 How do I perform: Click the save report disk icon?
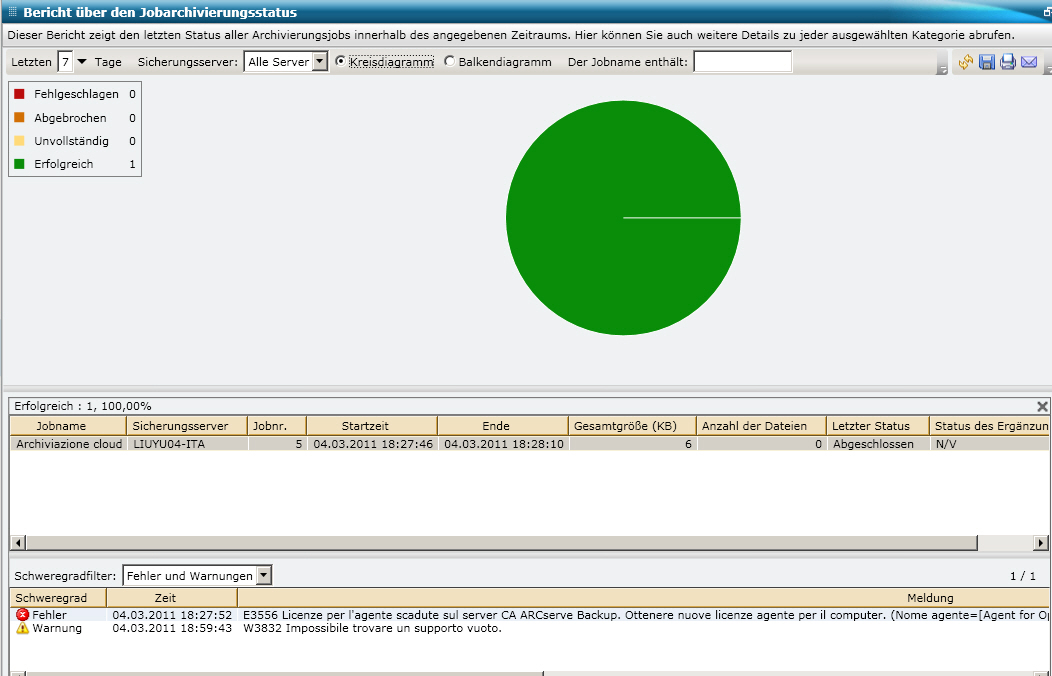[987, 62]
